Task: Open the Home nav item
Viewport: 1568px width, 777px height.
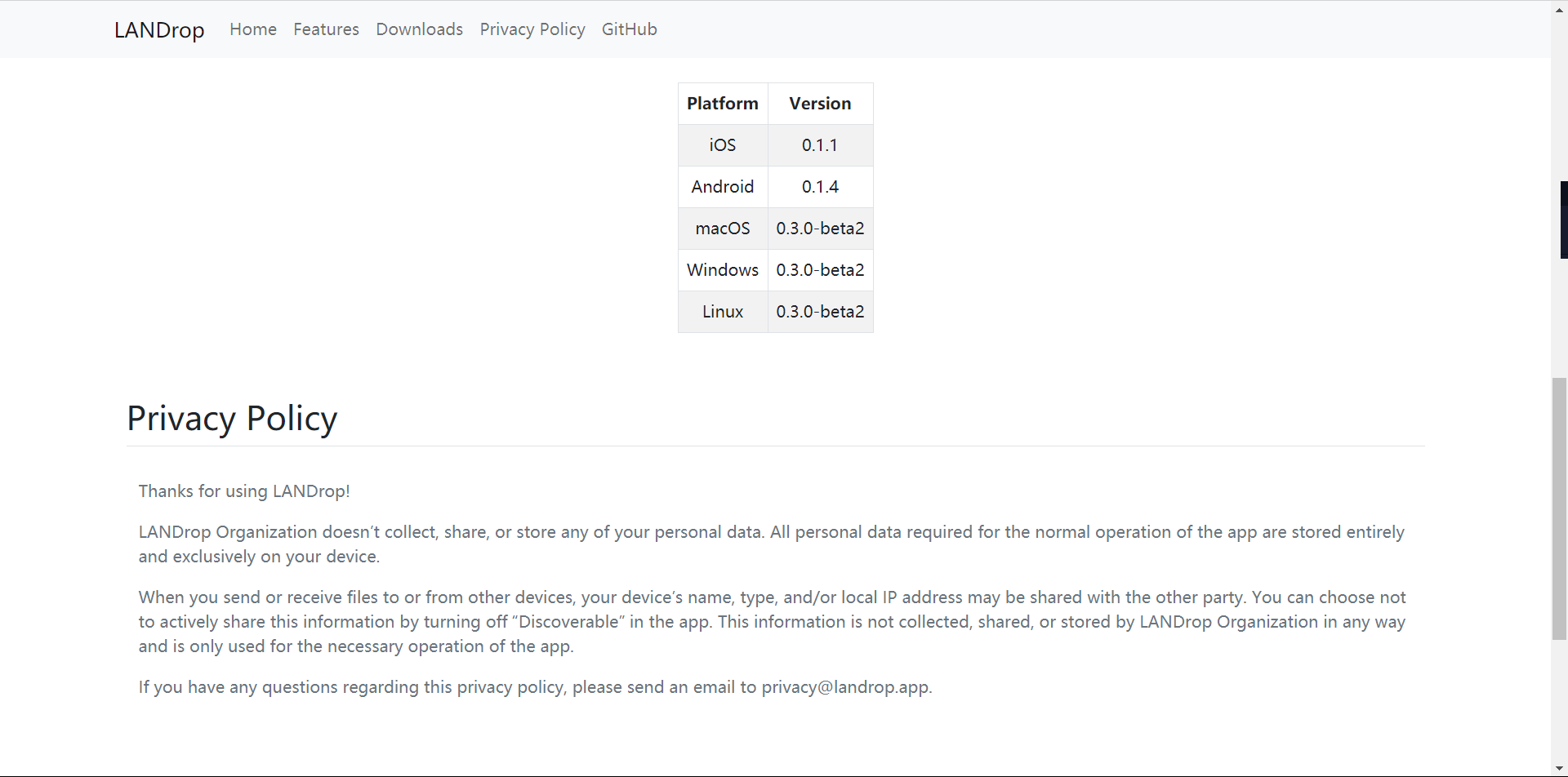Action: 253,29
